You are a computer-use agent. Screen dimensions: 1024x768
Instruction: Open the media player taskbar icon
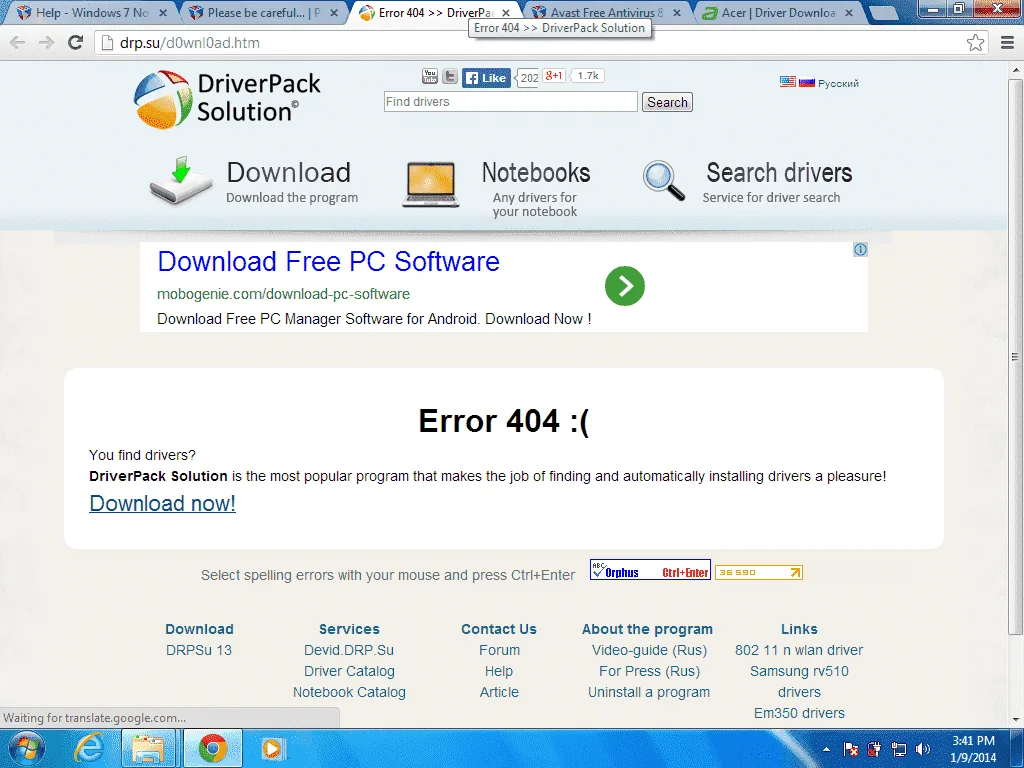point(272,748)
